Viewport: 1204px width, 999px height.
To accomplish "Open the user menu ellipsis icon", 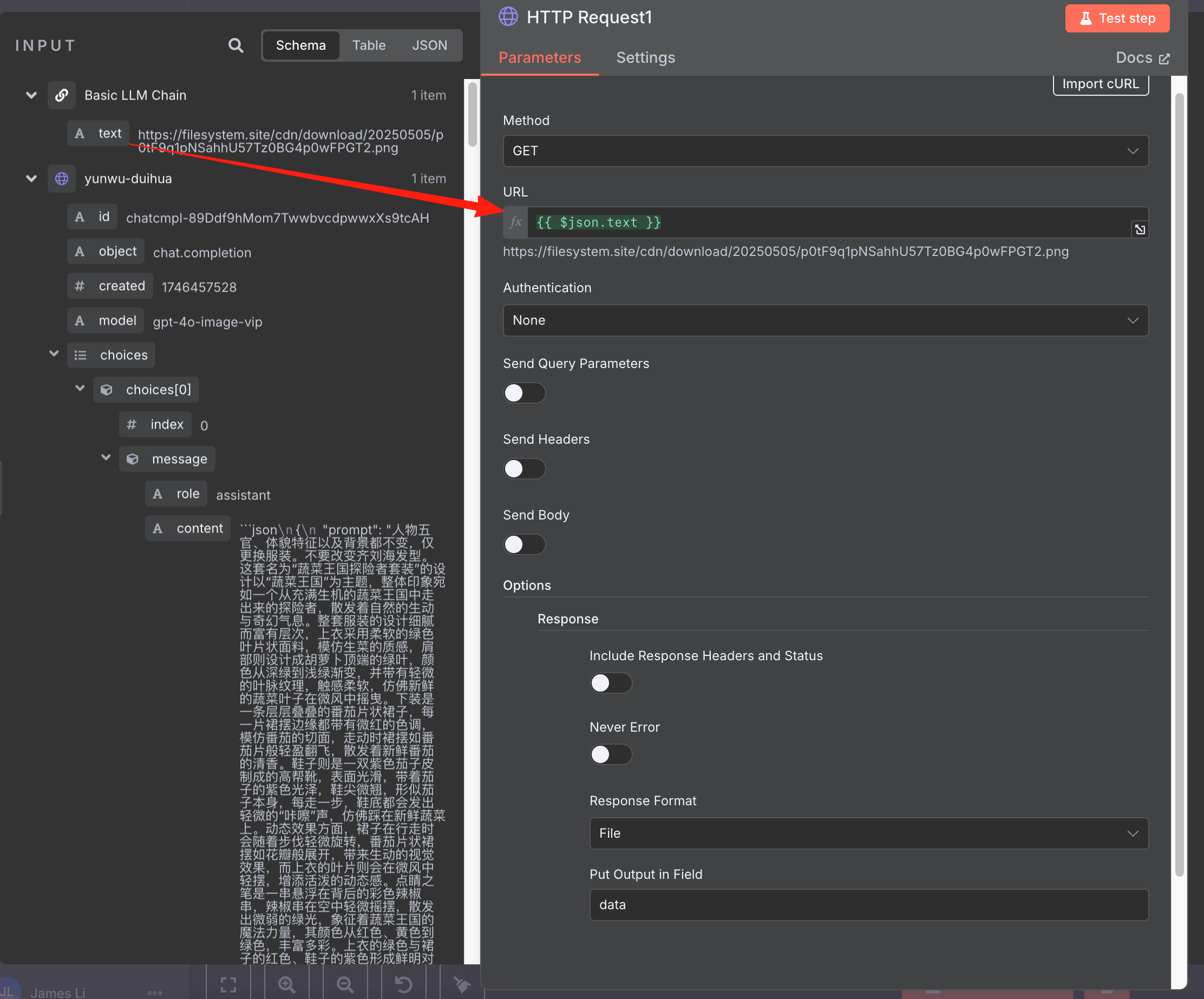I will pos(155,993).
